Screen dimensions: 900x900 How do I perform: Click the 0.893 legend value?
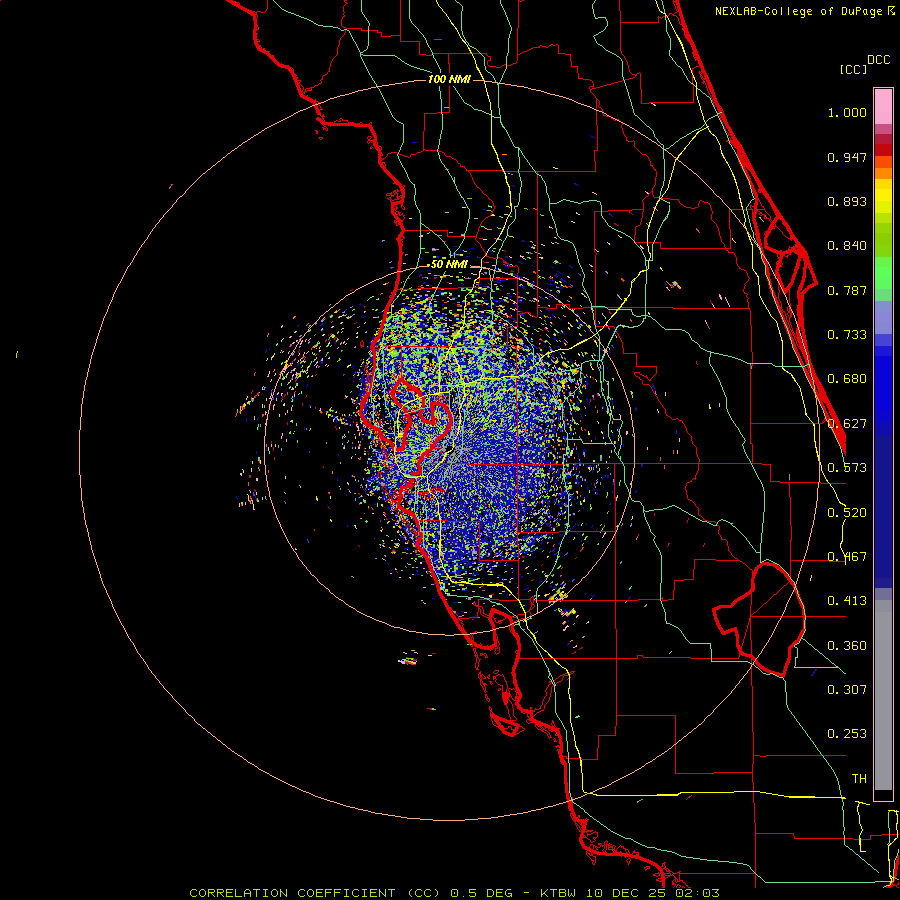click(x=847, y=201)
